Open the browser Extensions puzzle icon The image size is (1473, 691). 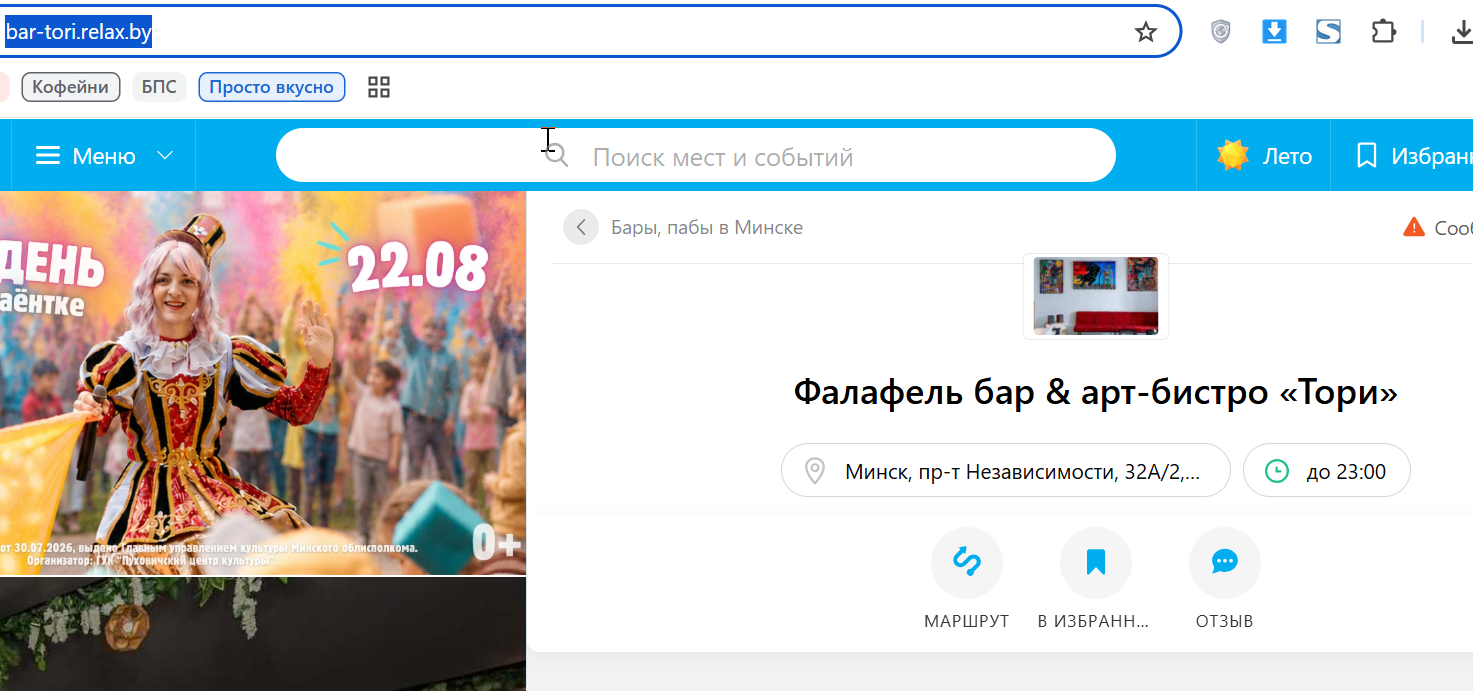pyautogui.click(x=1383, y=32)
